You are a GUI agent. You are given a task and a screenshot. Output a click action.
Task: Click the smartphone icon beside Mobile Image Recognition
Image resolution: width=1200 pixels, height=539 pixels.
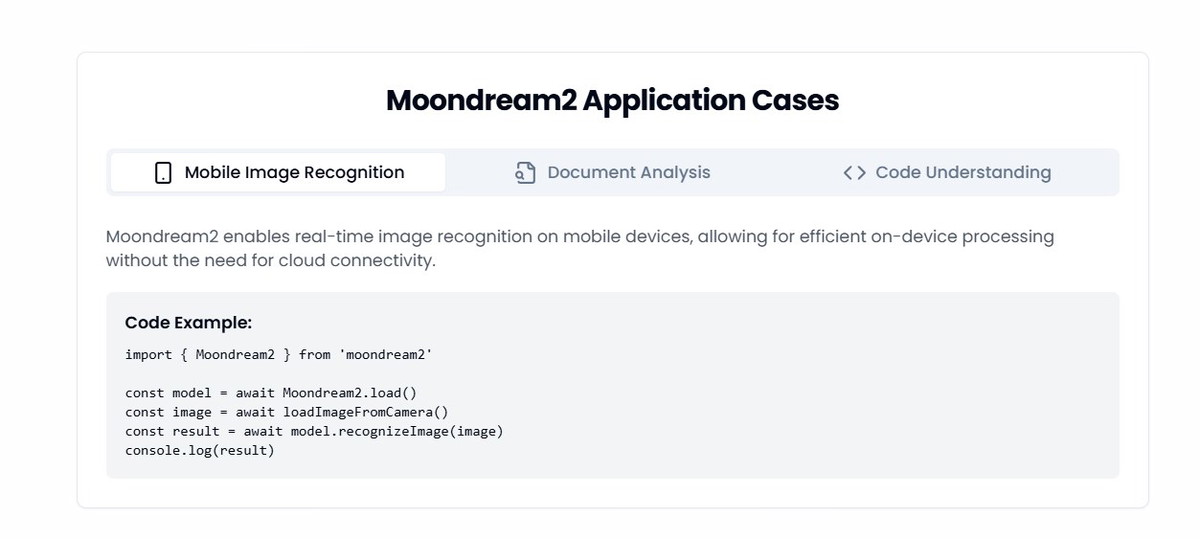coord(163,173)
